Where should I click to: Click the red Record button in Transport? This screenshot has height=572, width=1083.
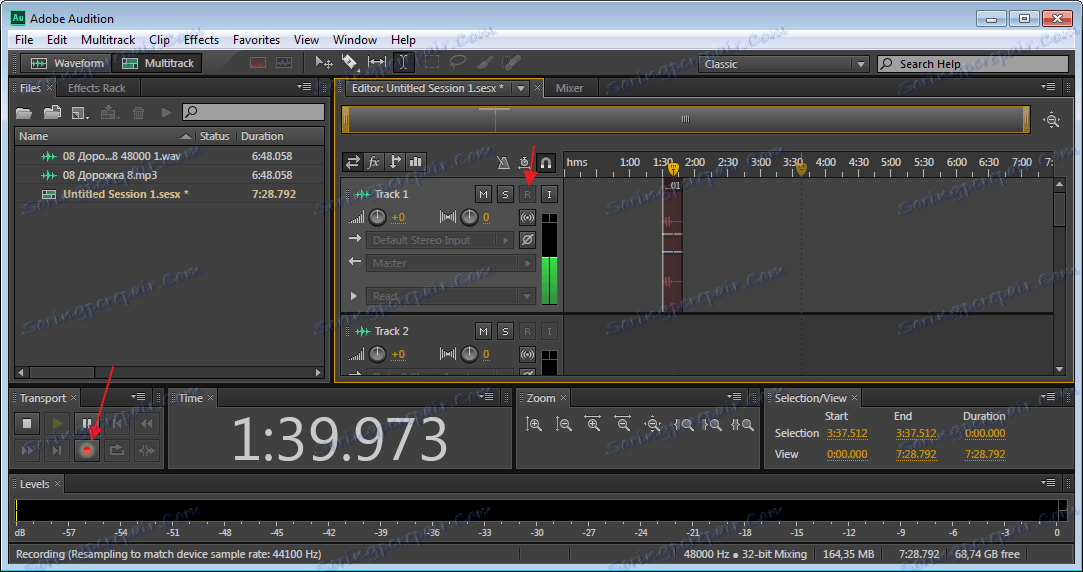click(x=88, y=451)
